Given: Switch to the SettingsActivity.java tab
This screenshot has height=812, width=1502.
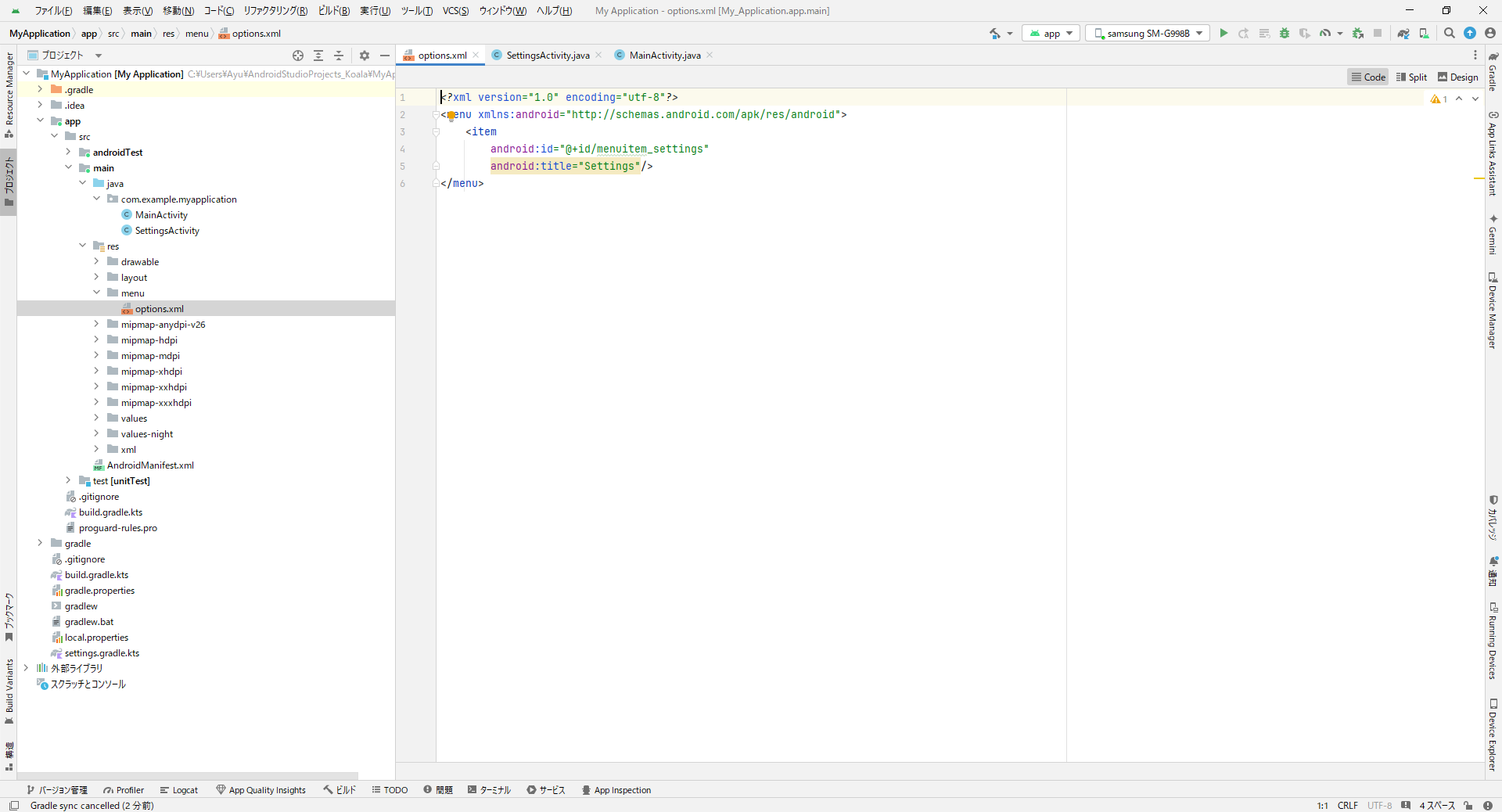Looking at the screenshot, I should [x=547, y=56].
